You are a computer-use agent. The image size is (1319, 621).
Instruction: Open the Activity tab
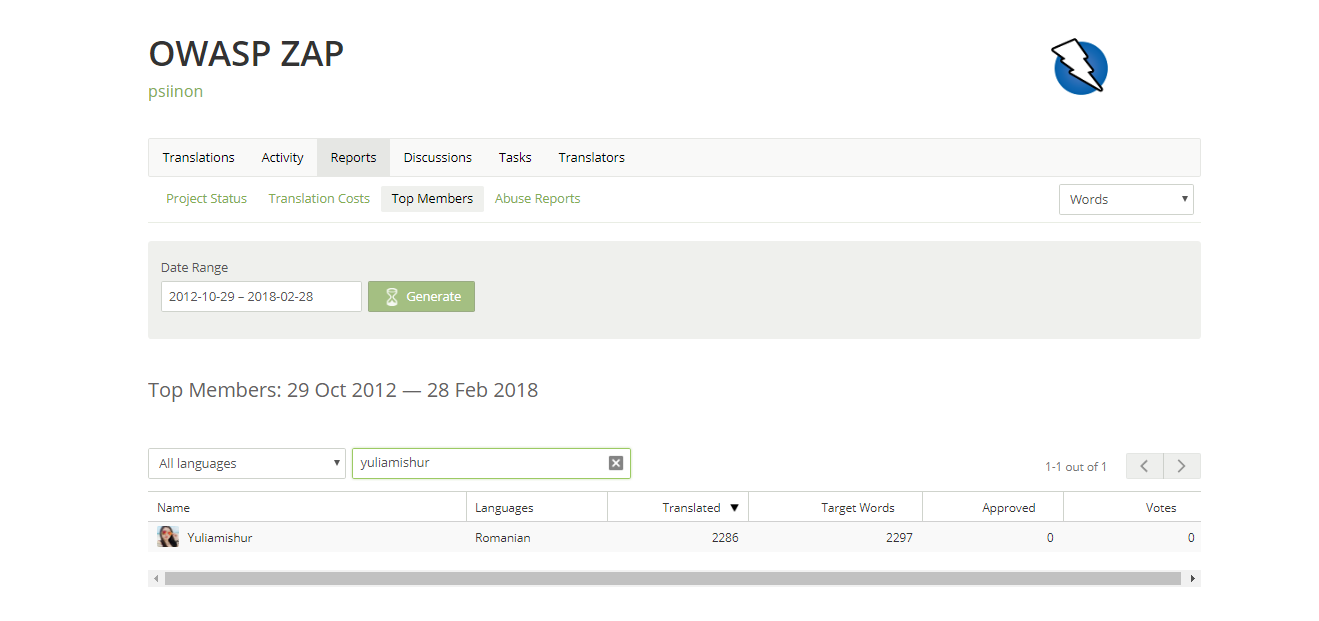(282, 157)
